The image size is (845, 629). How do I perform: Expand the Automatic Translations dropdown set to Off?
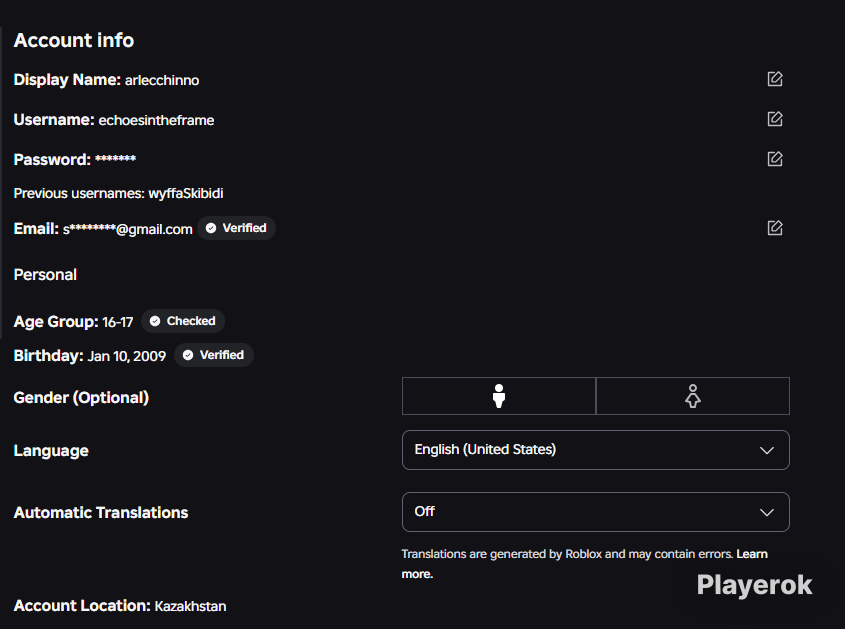pos(595,512)
